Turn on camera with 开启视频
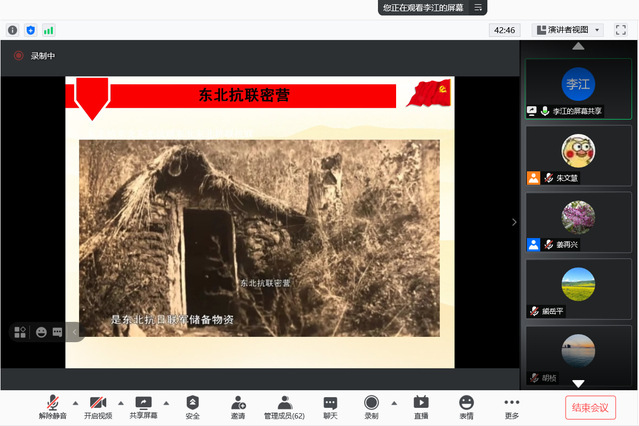 [98, 406]
